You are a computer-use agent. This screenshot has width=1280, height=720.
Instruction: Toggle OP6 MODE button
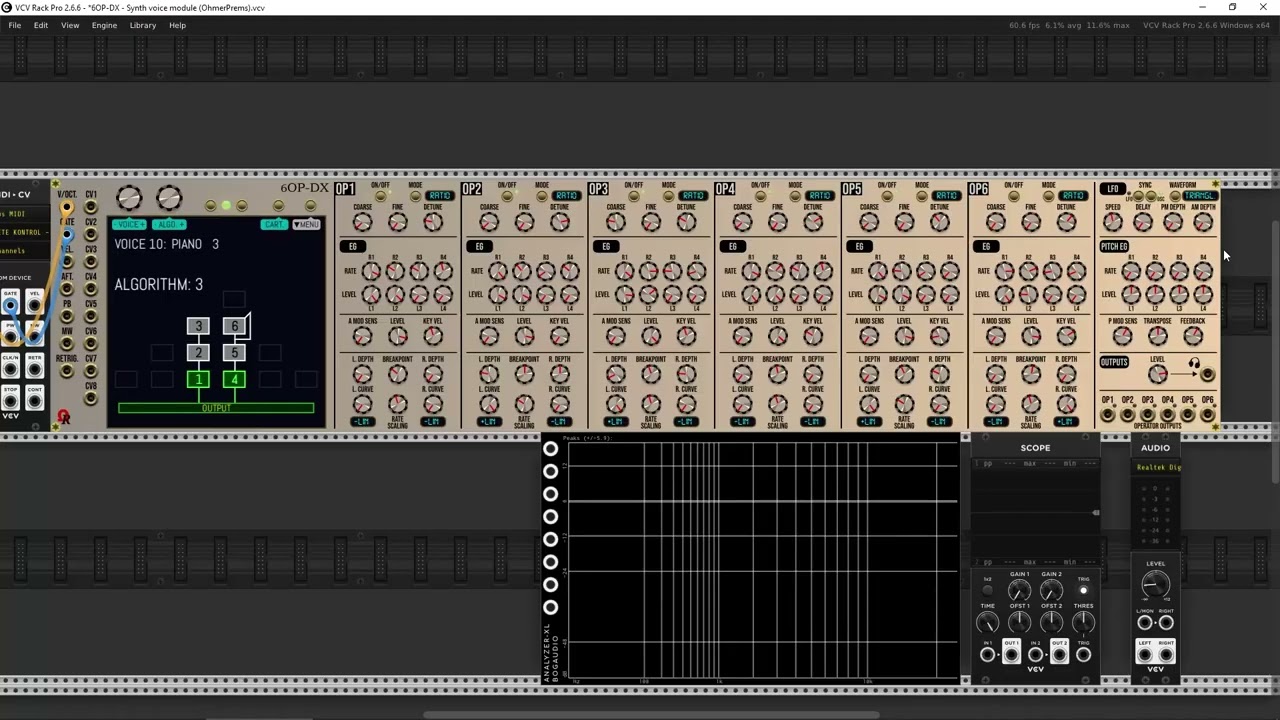[1049, 195]
